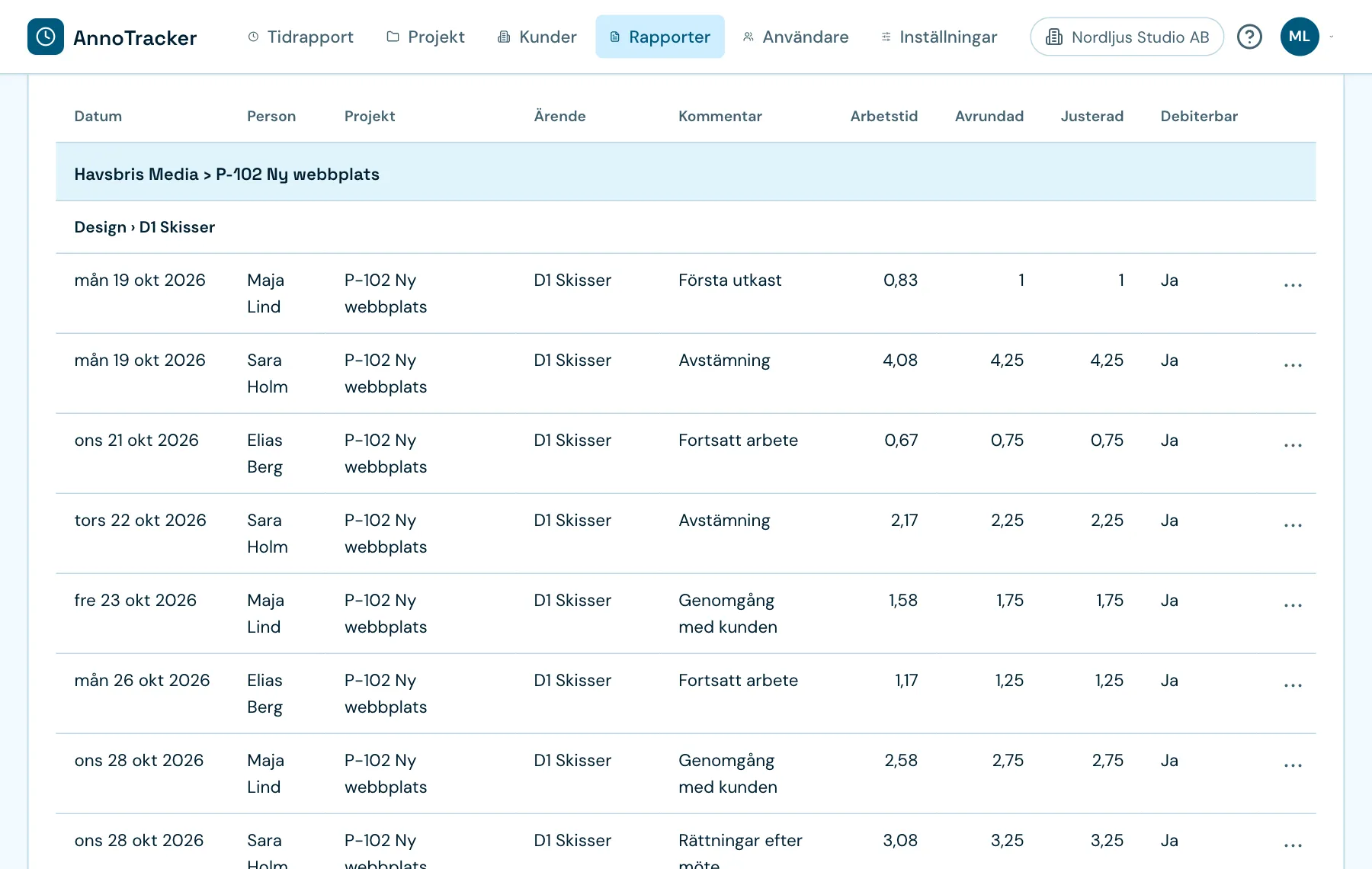Open more options for Maja Lind 28 okt row
1372x869 pixels.
point(1293,765)
